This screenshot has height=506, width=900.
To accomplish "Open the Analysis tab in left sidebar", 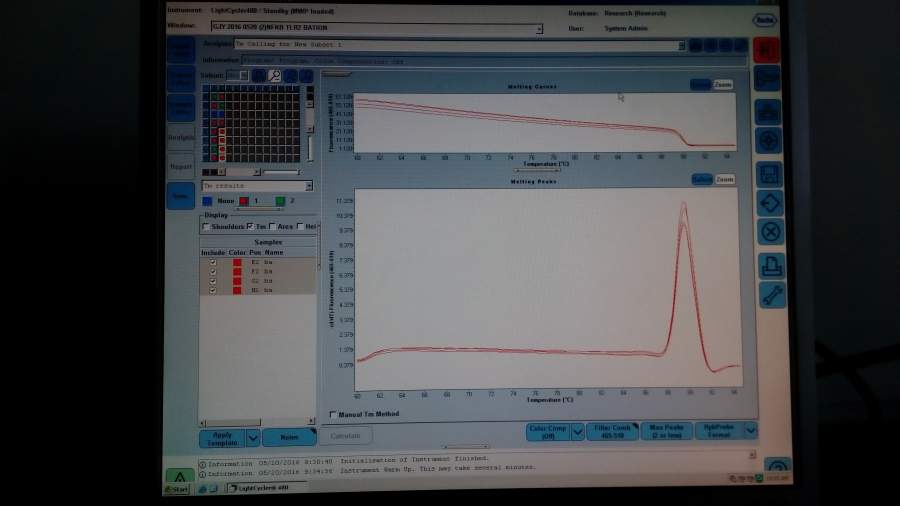I will pyautogui.click(x=181, y=138).
